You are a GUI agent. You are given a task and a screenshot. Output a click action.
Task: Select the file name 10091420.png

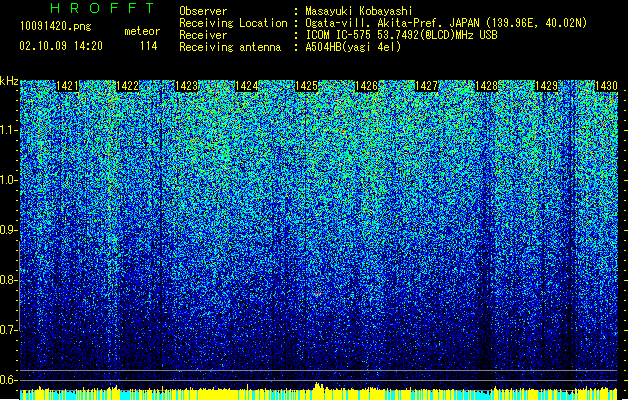pos(56,26)
